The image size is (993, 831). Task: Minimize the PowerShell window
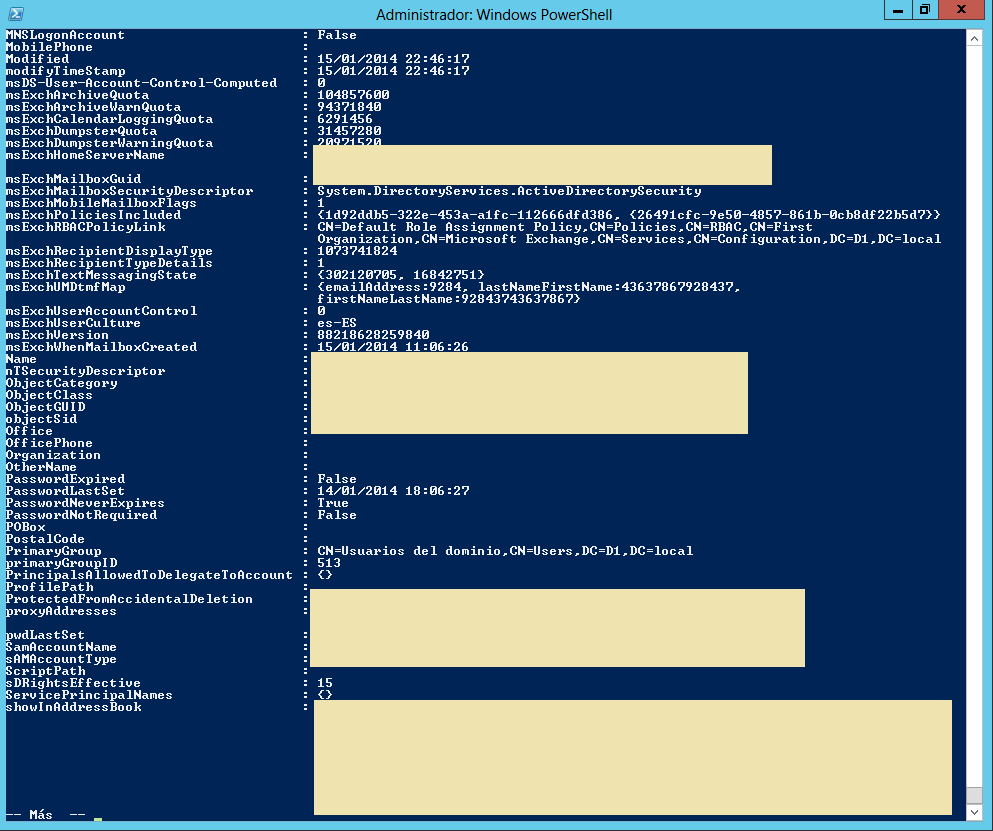click(x=897, y=11)
